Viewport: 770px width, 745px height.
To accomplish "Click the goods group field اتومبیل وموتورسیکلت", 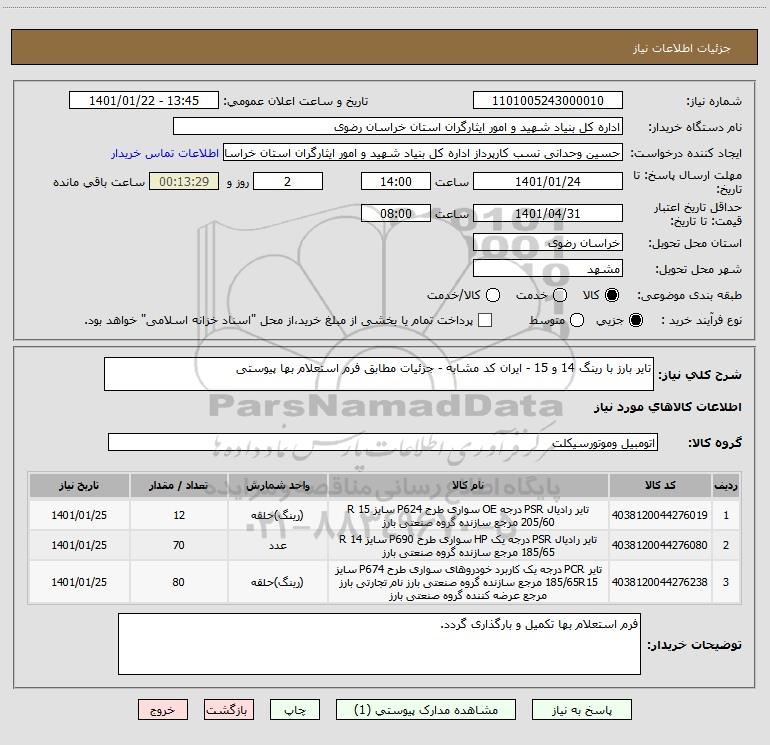I will 383,442.
